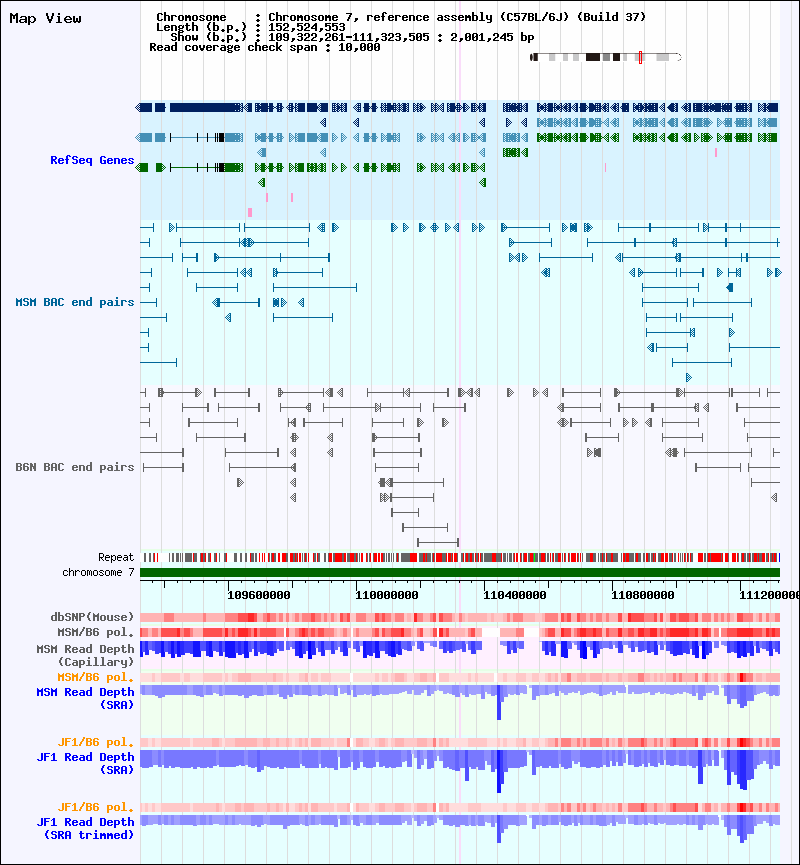Click the 110400000 axis tick label
The height and width of the screenshot is (865, 800).
[x=515, y=595]
